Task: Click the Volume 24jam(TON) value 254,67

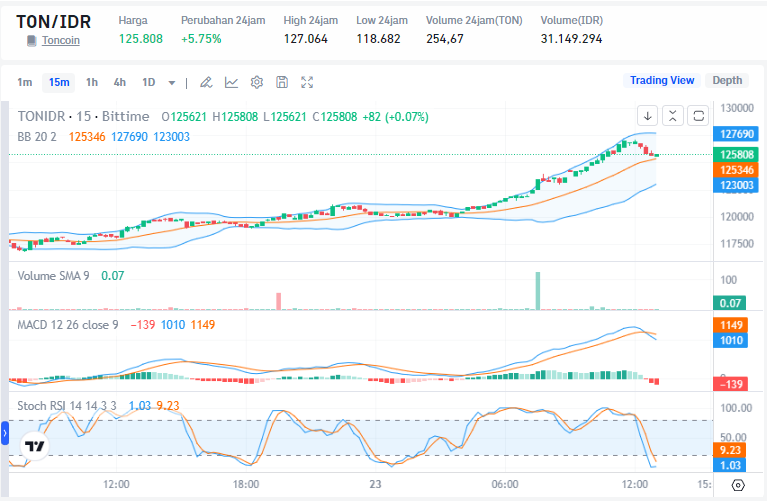Action: point(445,39)
